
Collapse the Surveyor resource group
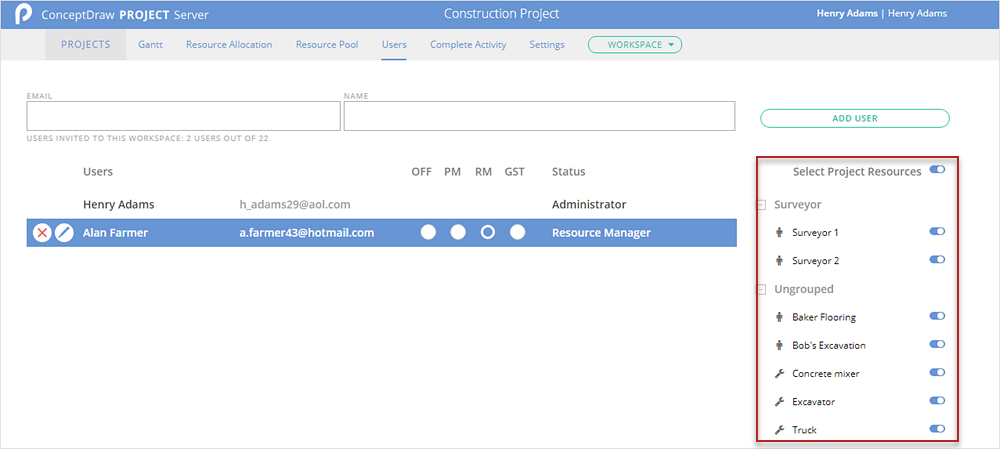[761, 205]
